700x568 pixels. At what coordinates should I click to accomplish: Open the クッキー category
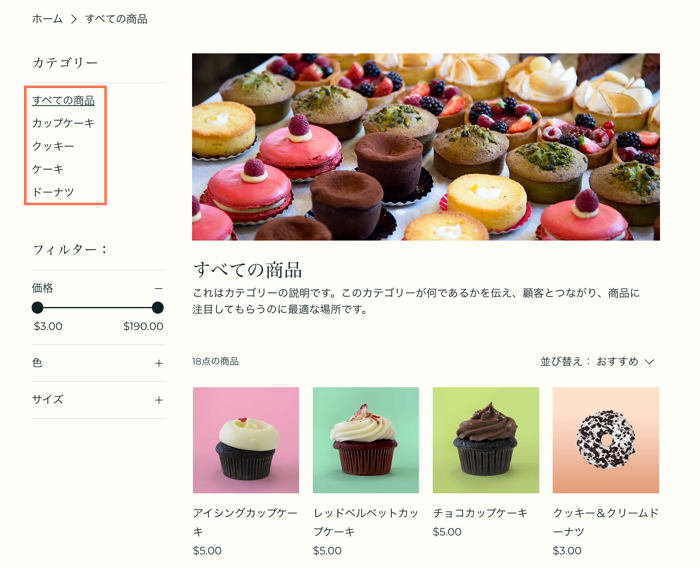click(x=53, y=146)
